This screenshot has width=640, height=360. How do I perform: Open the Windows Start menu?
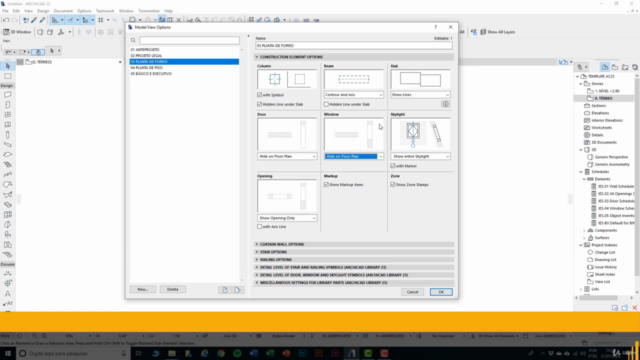[x=7, y=353]
